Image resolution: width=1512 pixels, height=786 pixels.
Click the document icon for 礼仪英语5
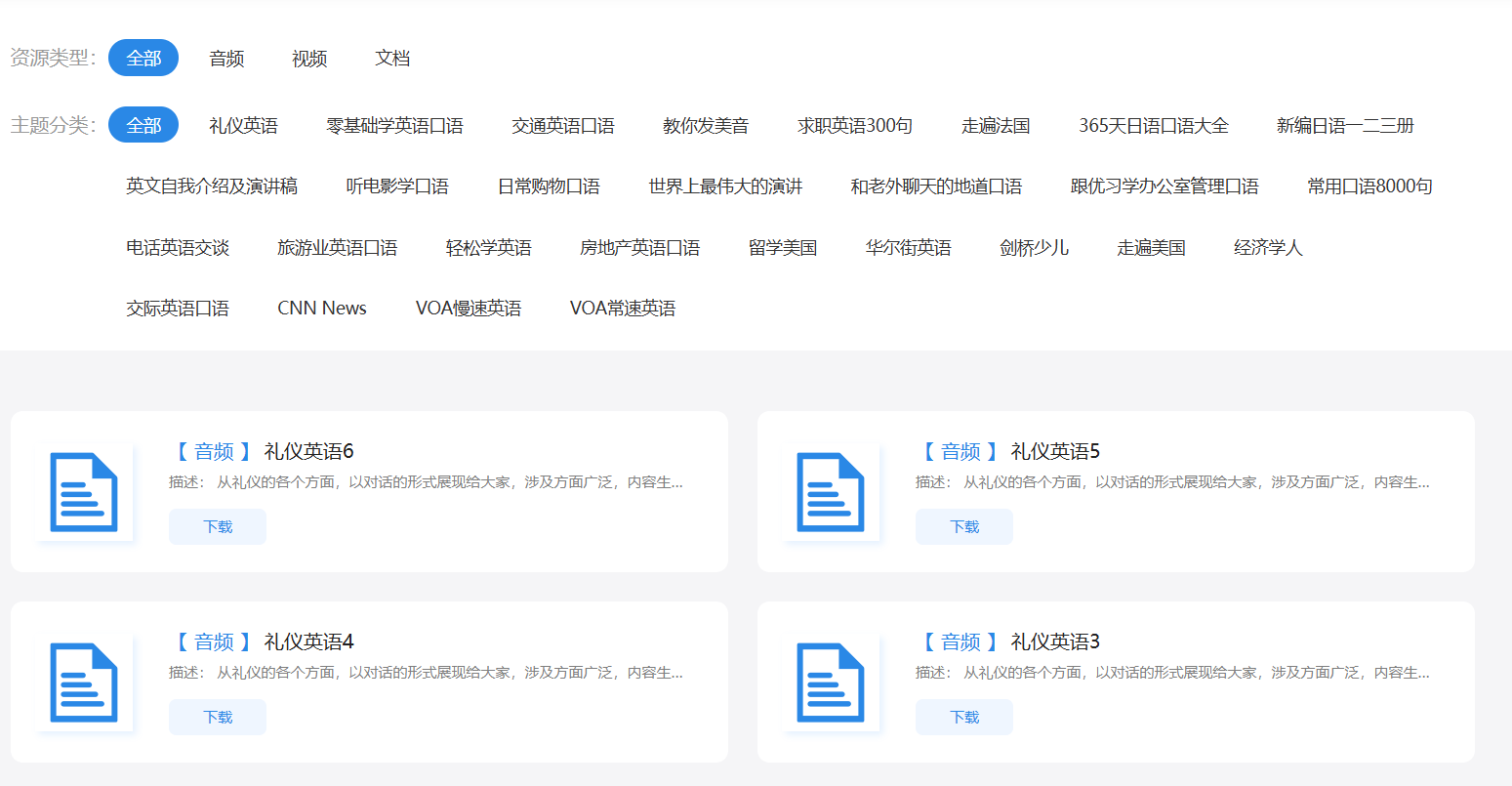click(x=830, y=492)
